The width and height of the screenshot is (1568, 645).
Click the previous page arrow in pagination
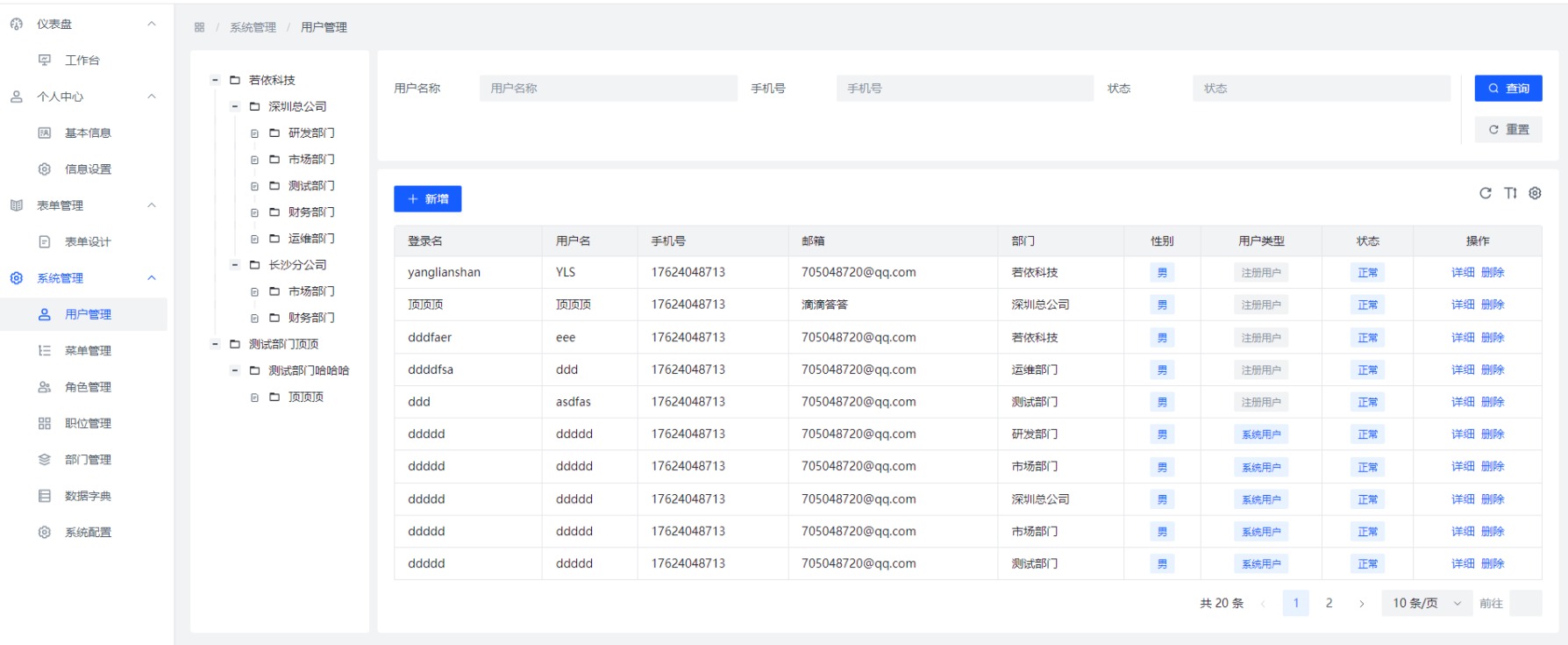click(1263, 604)
